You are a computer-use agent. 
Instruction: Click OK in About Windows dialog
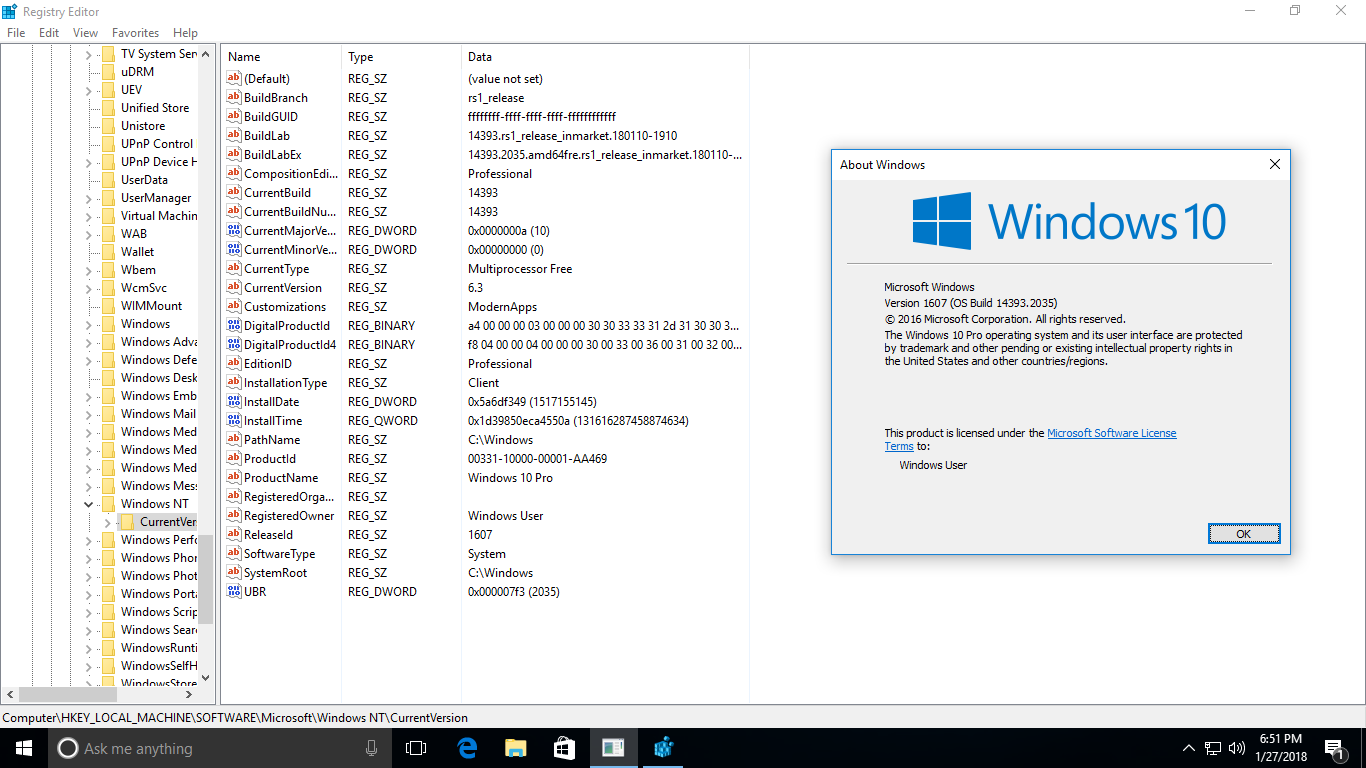point(1243,534)
